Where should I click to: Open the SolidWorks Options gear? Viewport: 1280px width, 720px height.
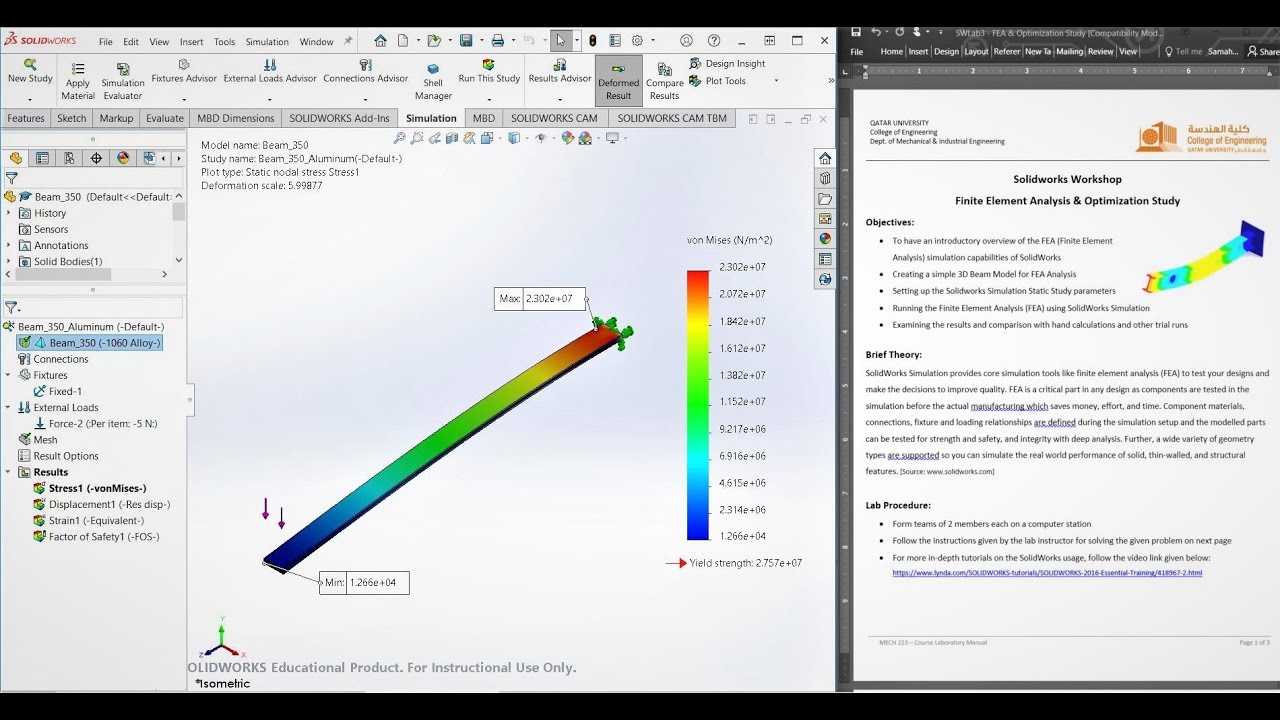click(637, 41)
